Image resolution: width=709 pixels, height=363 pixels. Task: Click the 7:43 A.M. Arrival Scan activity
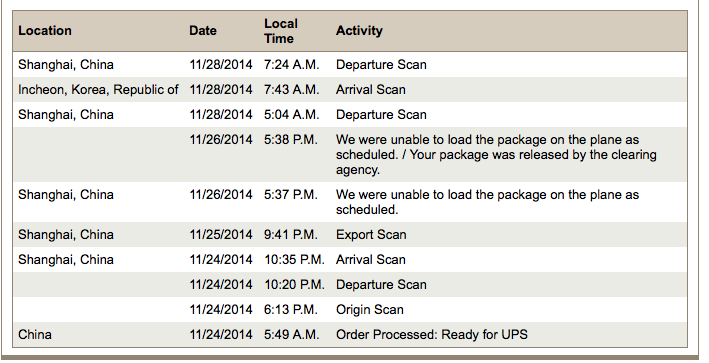370,90
